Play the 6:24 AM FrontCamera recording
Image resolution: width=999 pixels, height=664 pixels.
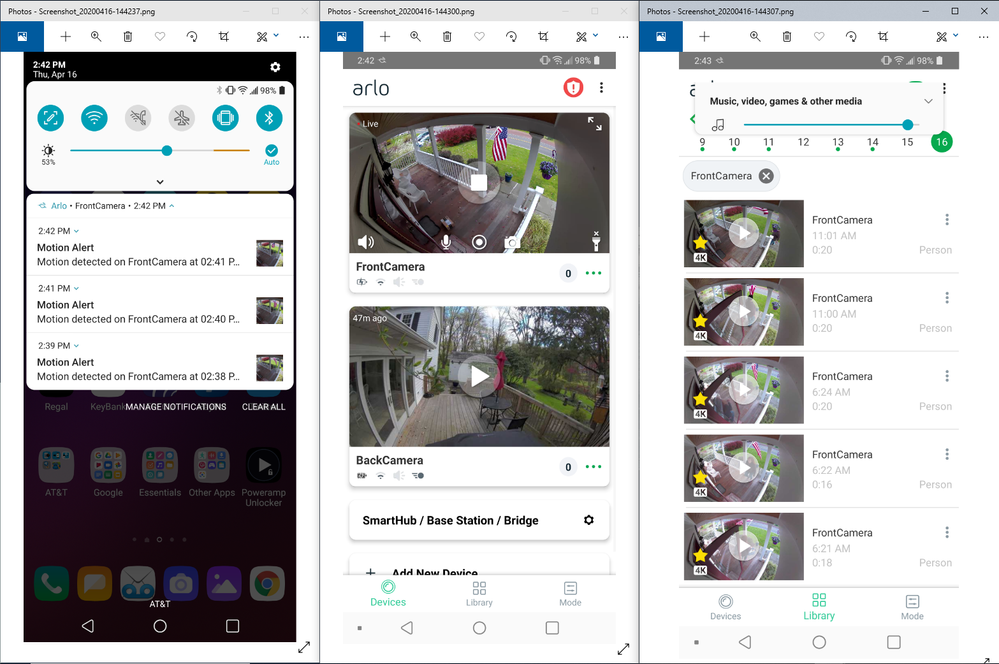[744, 390]
